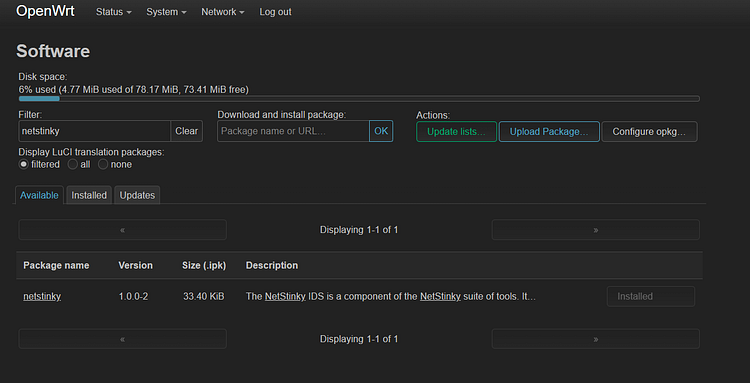750x383 pixels.
Task: Open Configure opkg settings
Action: click(649, 131)
